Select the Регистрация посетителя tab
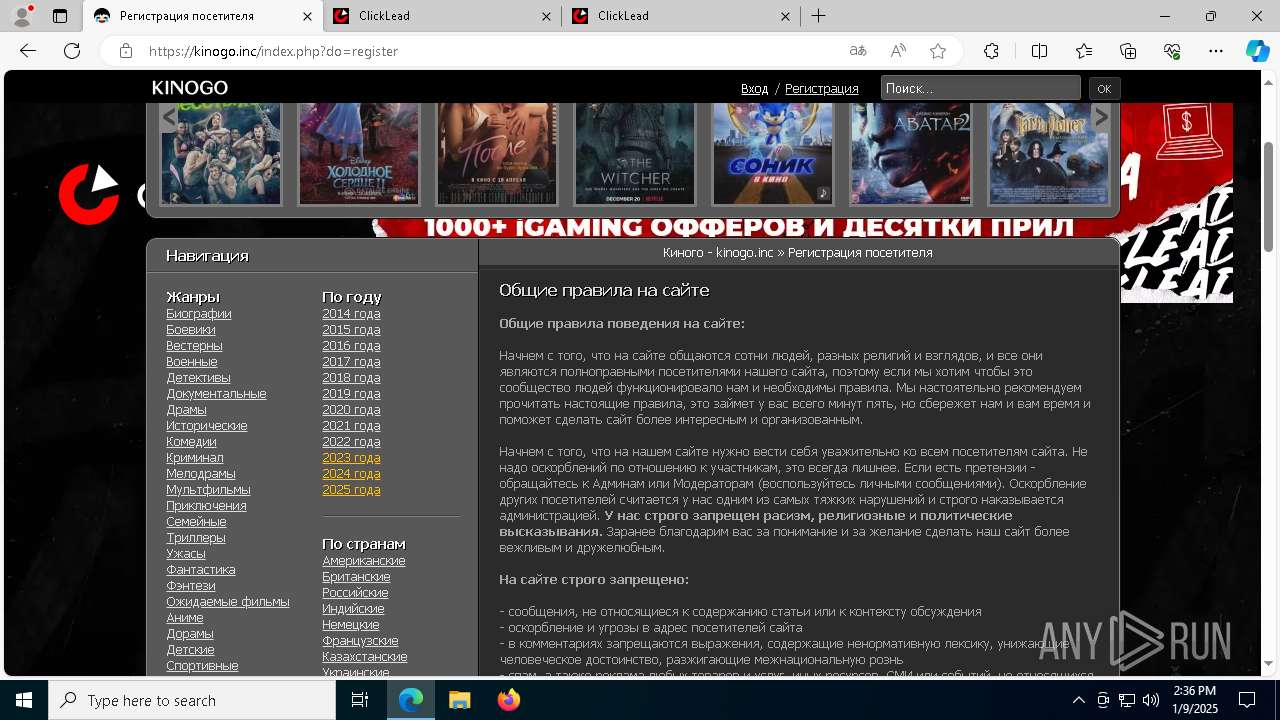The image size is (1280, 720). click(203, 16)
